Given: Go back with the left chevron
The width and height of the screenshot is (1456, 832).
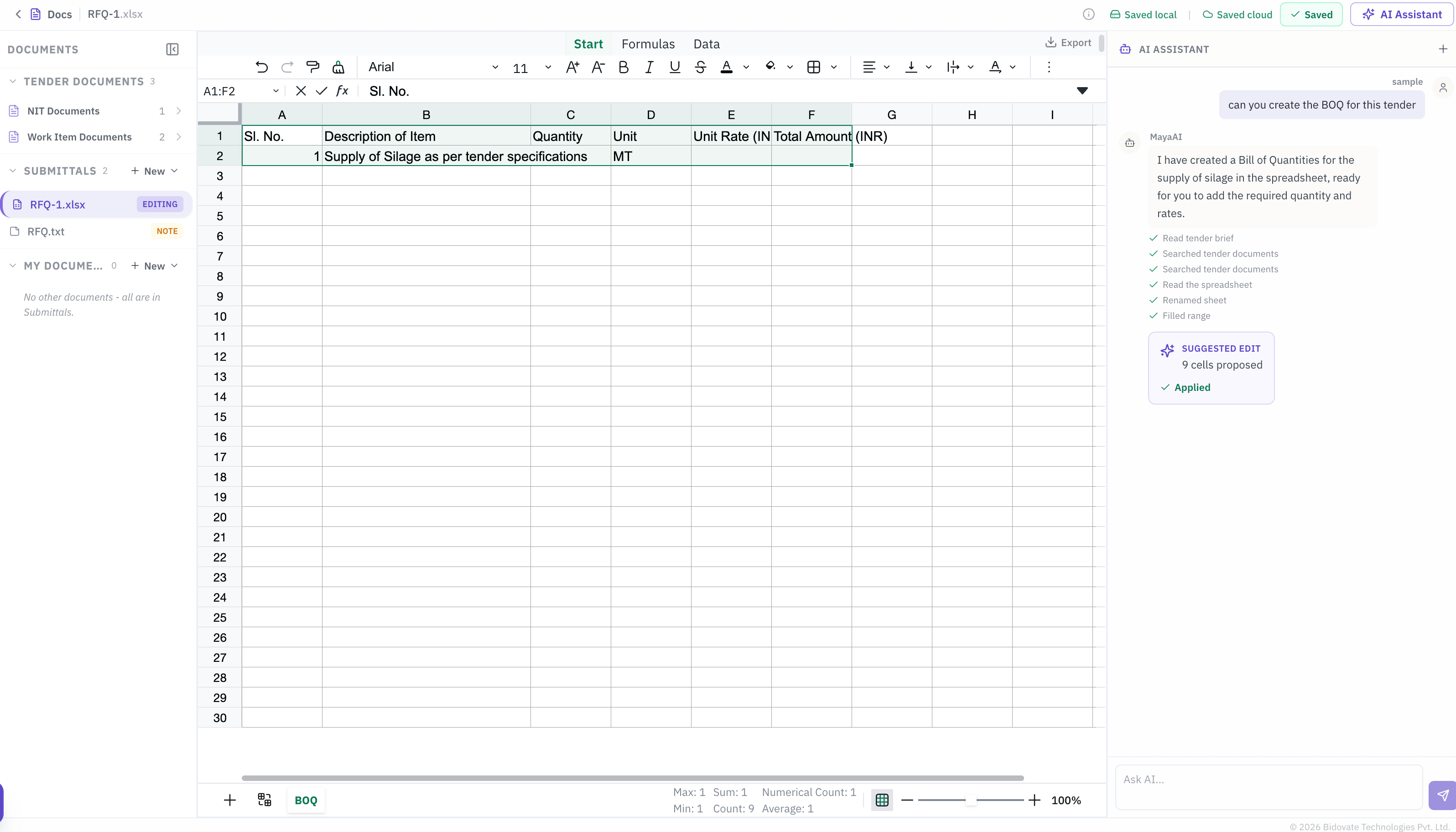Looking at the screenshot, I should [x=18, y=14].
